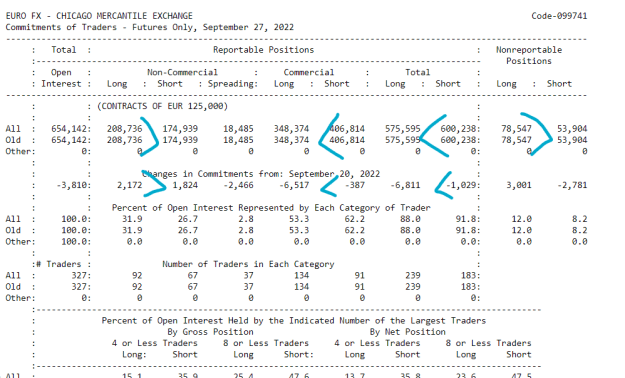The image size is (625, 378).
Task: Click the By Gross Position label
Action: (x=210, y=332)
